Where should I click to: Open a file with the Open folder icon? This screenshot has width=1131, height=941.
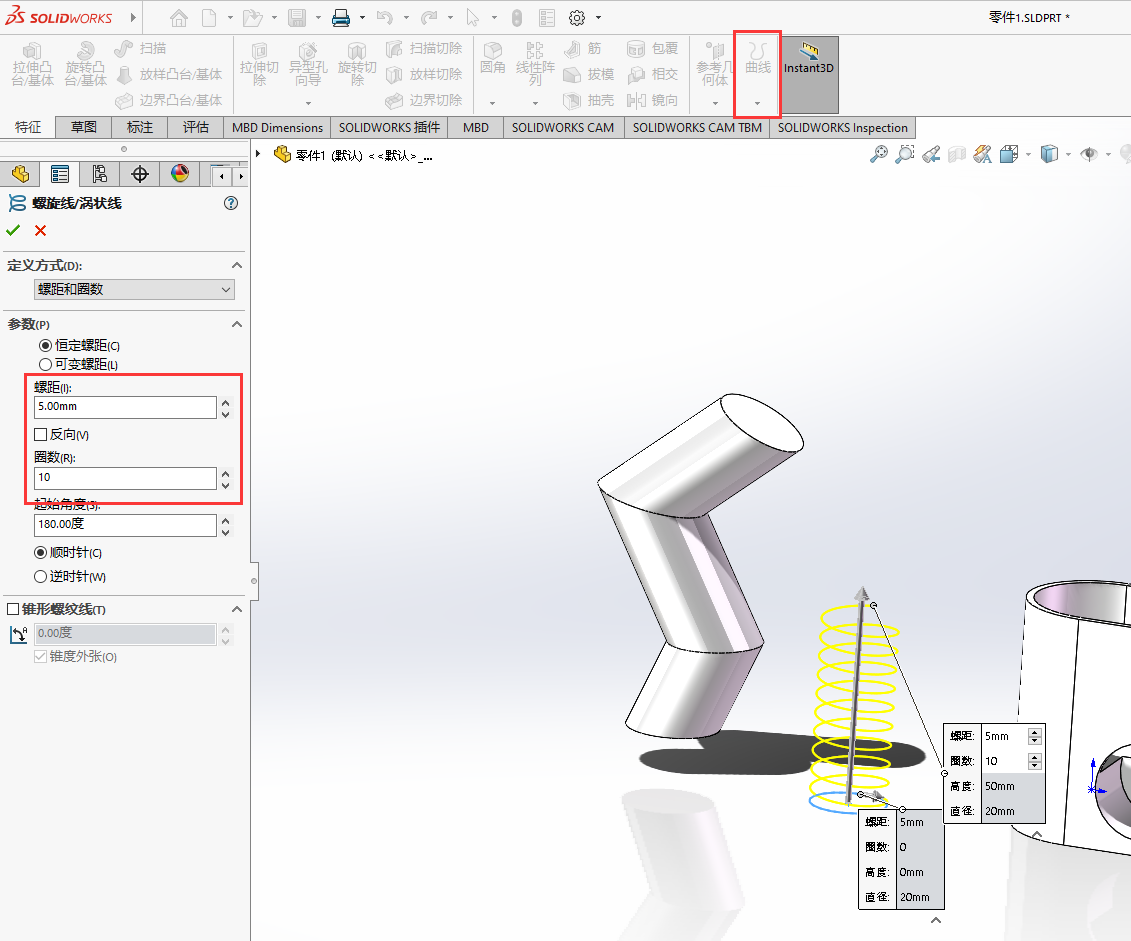252,18
